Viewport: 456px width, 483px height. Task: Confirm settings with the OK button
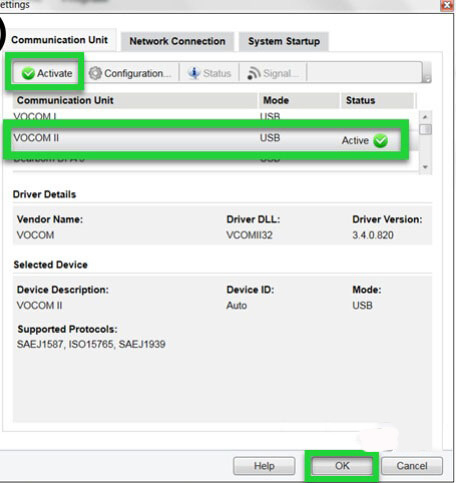(342, 466)
